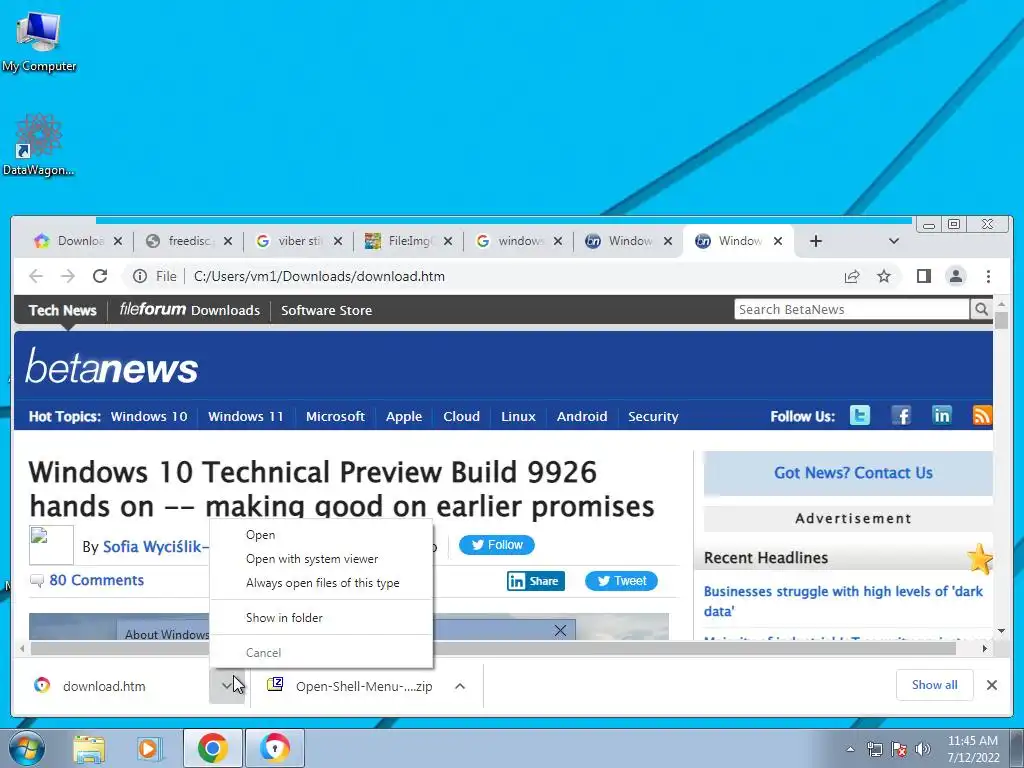Viewport: 1024px width, 768px height.
Task: Click Show all downloads button
Action: tap(935, 685)
